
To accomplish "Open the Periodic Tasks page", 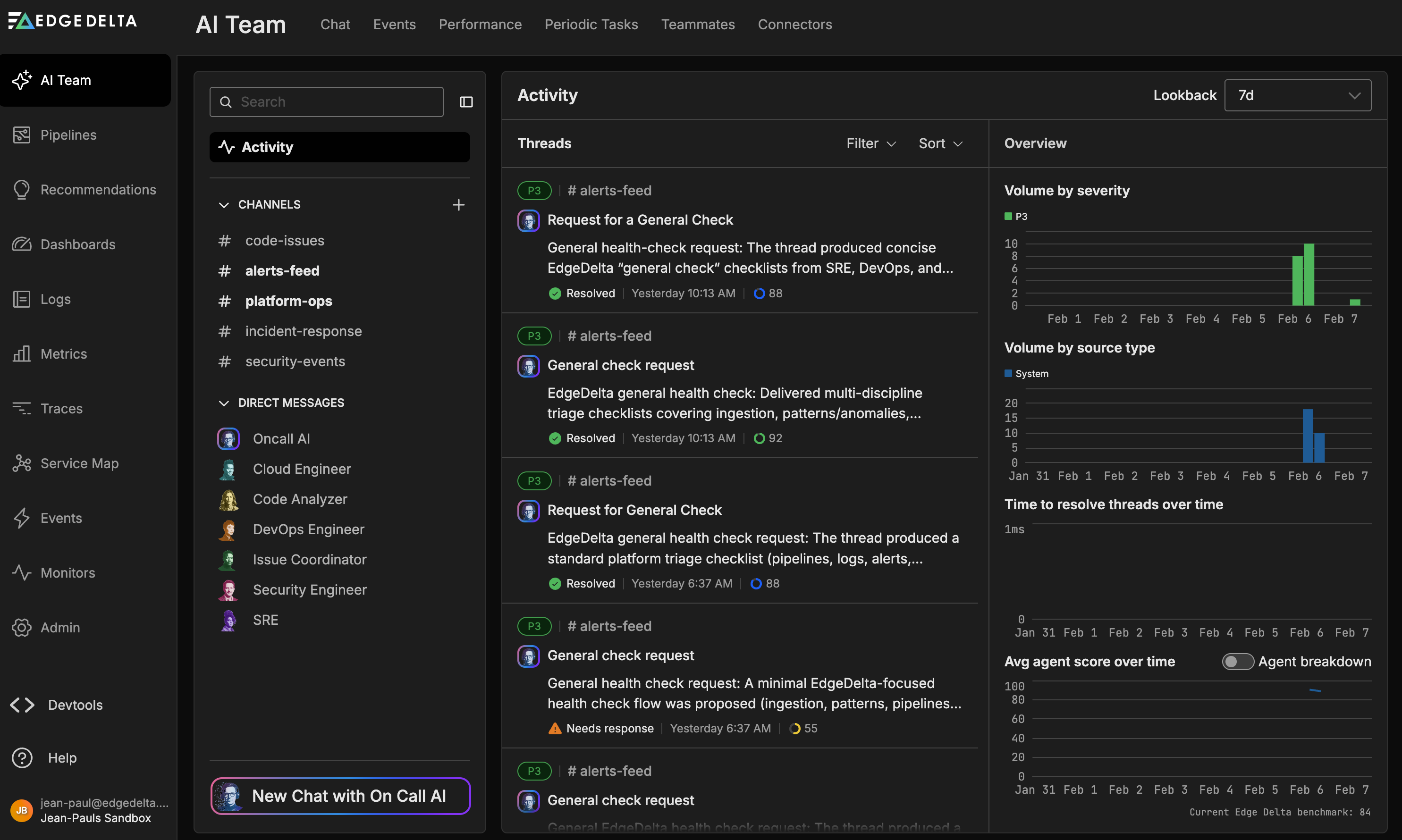I will coord(591,25).
